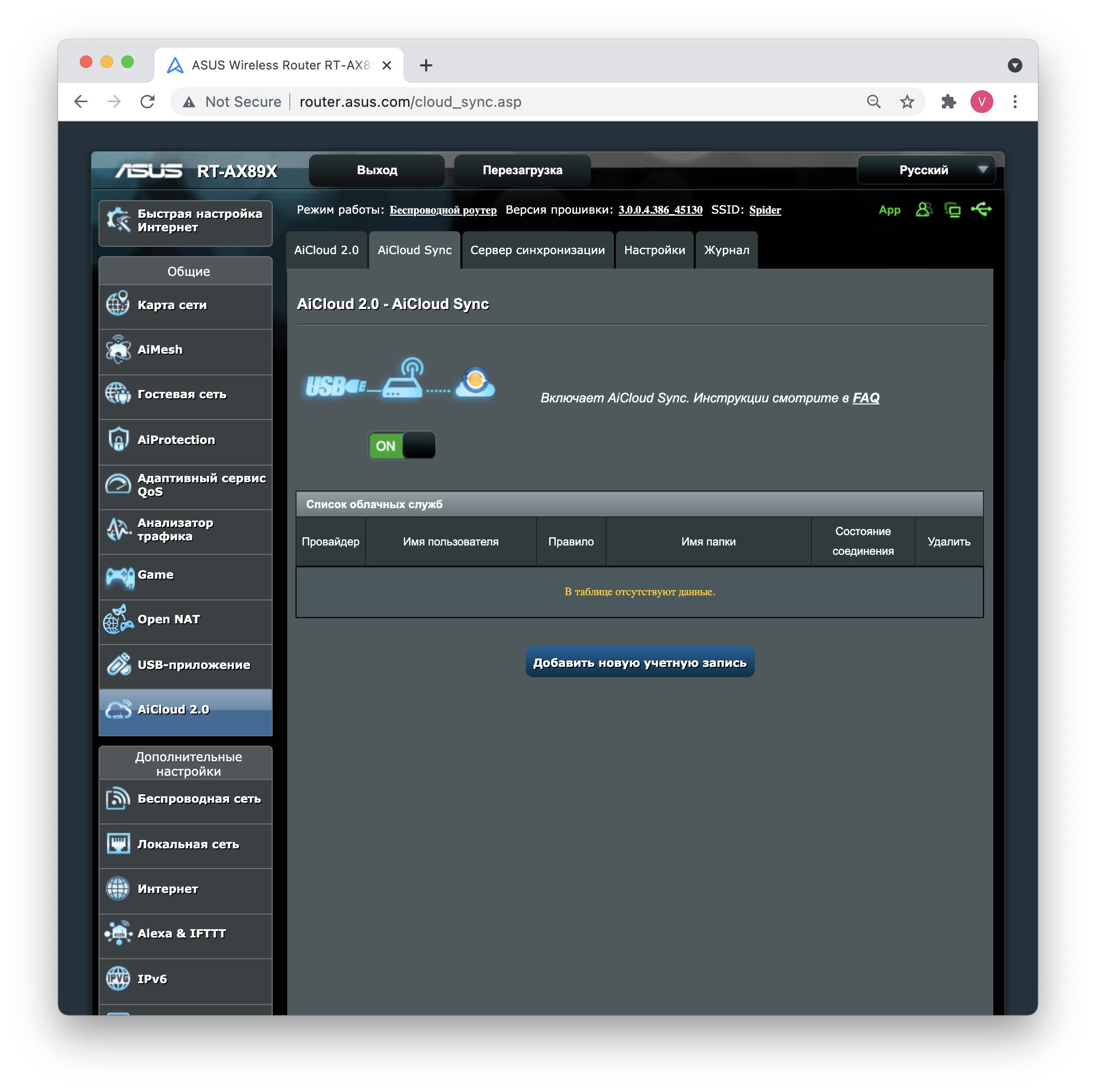
Task: Open the AiMesh sidebar icon
Action: [x=118, y=349]
